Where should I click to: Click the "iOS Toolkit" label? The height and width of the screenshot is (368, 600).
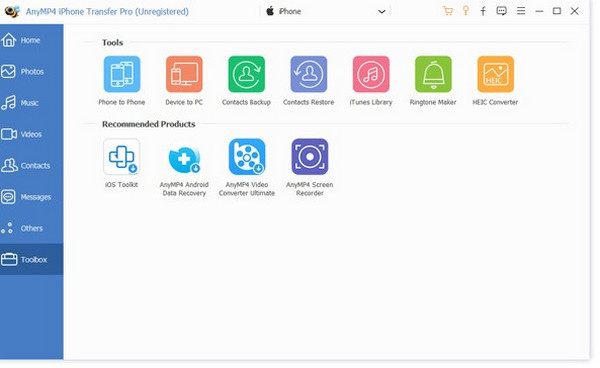(121, 184)
